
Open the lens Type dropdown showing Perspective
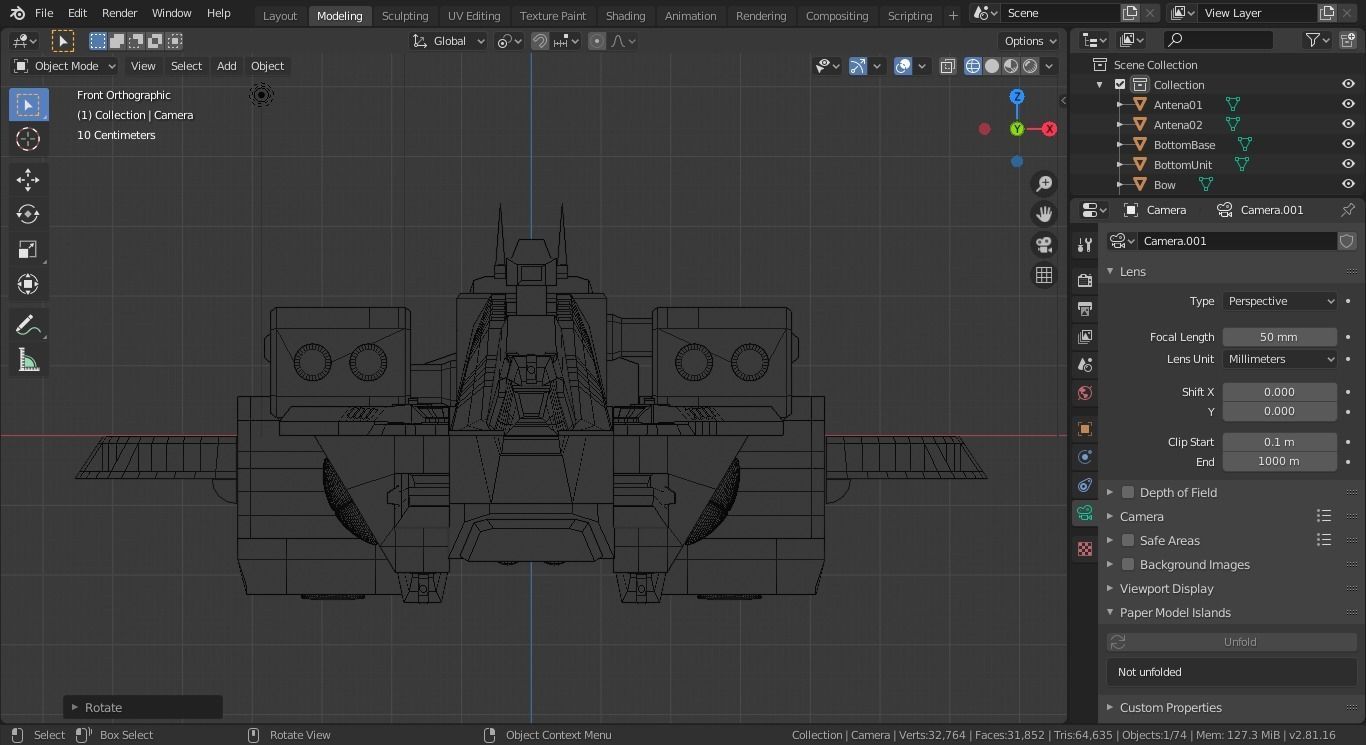(x=1279, y=301)
